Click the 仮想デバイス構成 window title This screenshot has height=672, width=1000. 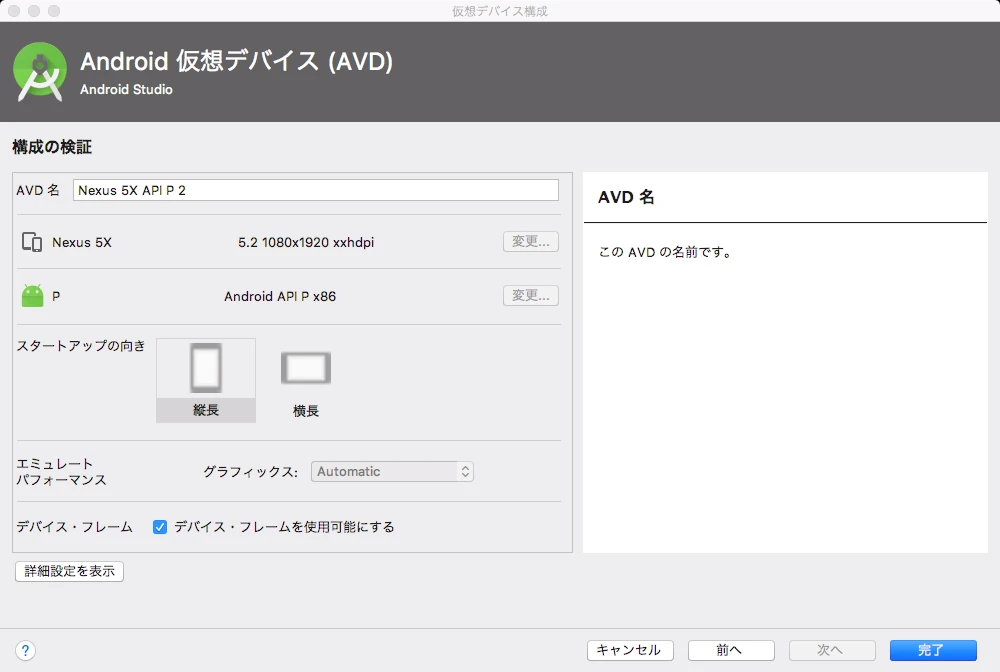click(x=499, y=11)
